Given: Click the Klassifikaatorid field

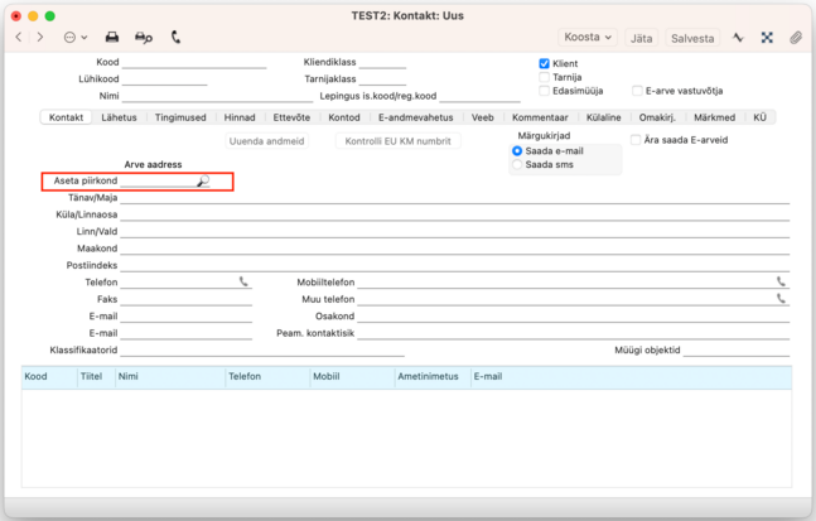Looking at the screenshot, I should click(x=262, y=350).
